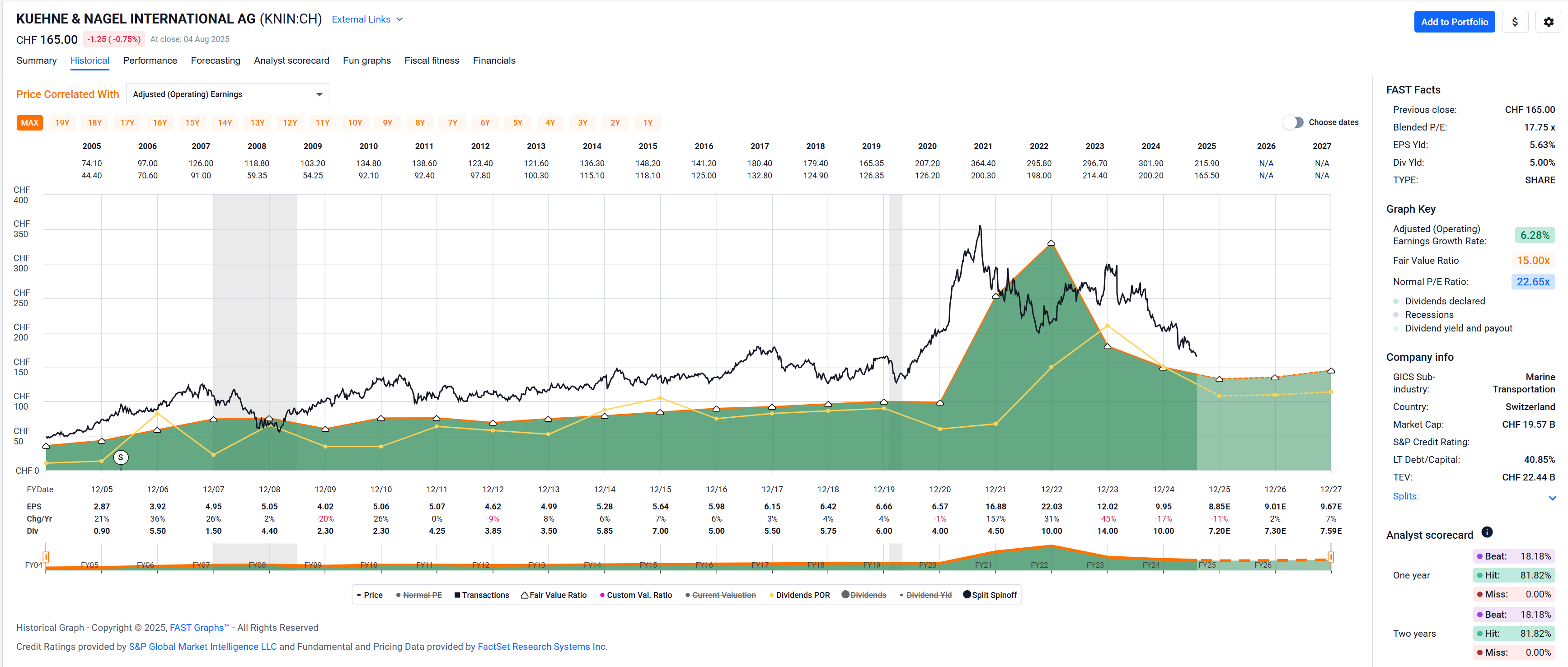Viewport: 1568px width, 667px height.
Task: Open the Price Correlated With dropdown
Action: 228,94
